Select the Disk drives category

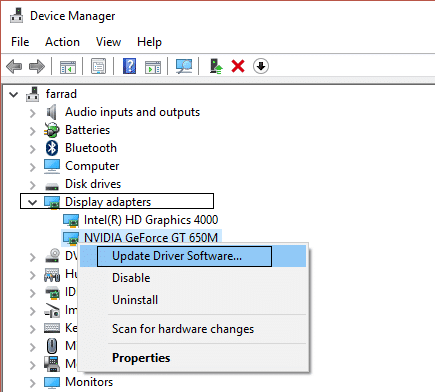(x=93, y=184)
